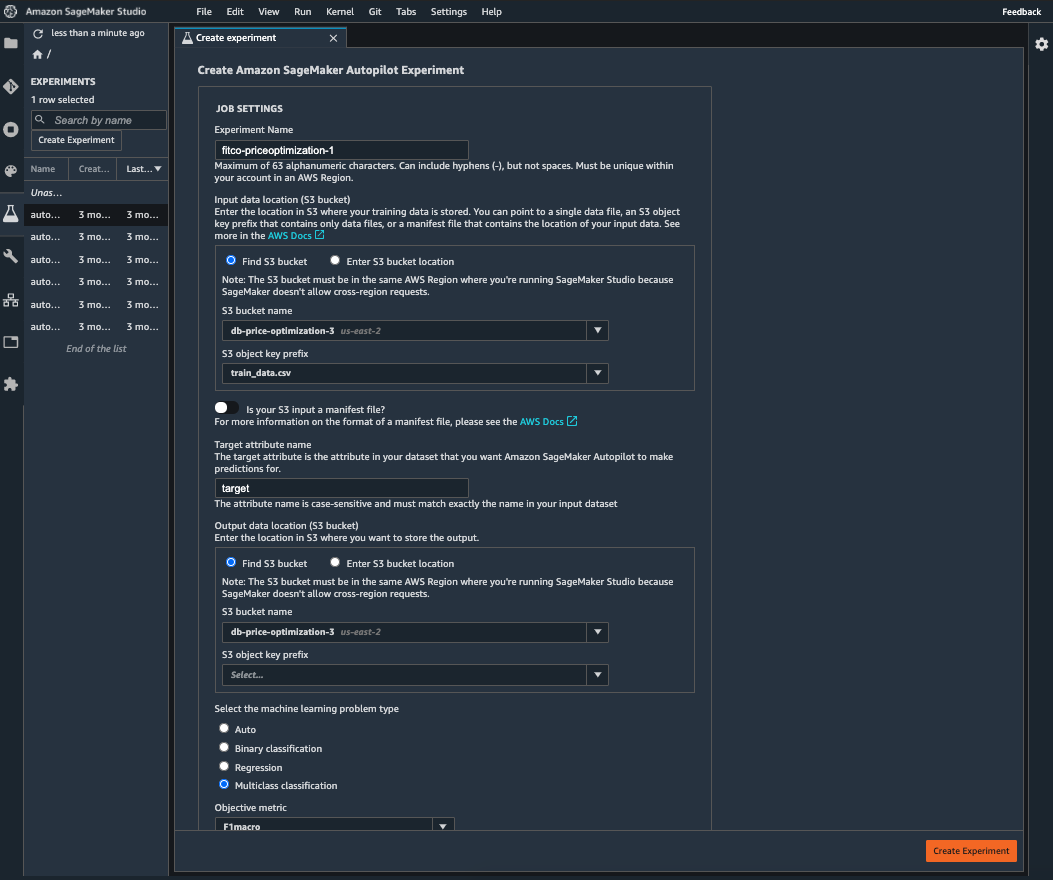Open the Edit menu
The width and height of the screenshot is (1053, 880).
[235, 11]
